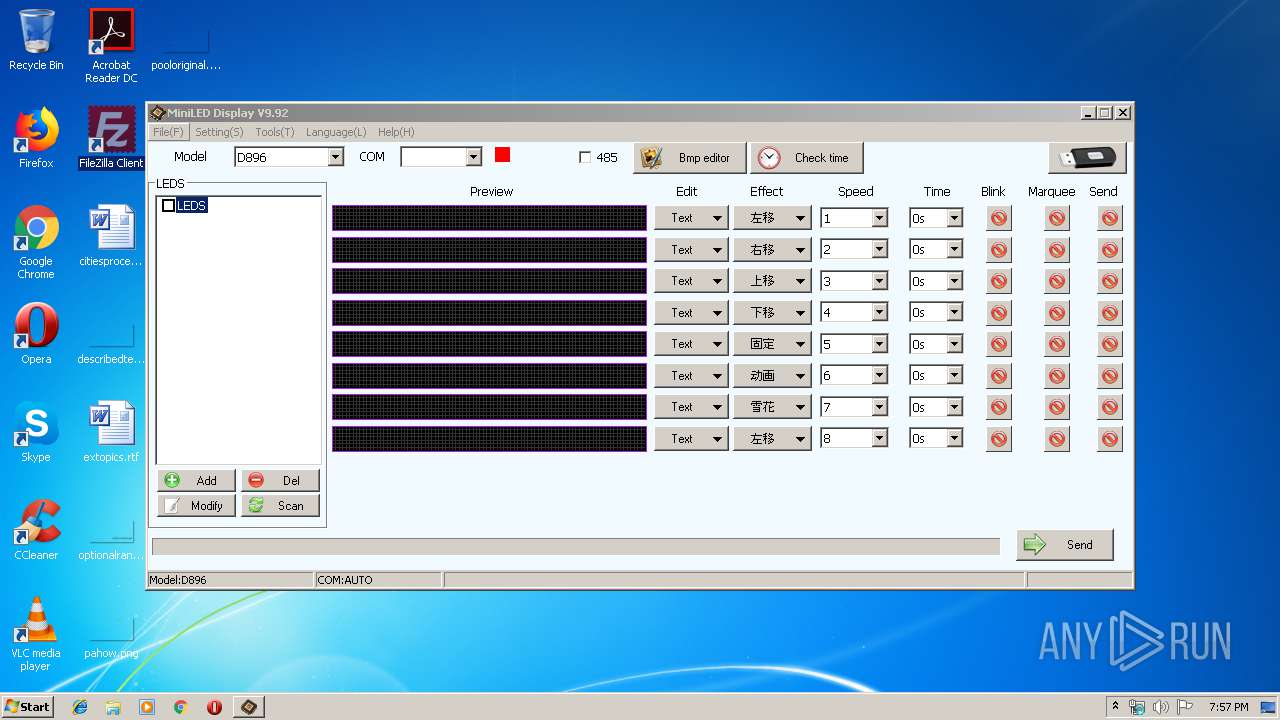Screen dimensions: 1280x720
Task: Expand the Time dropdown in speed 4 row
Action: point(954,313)
